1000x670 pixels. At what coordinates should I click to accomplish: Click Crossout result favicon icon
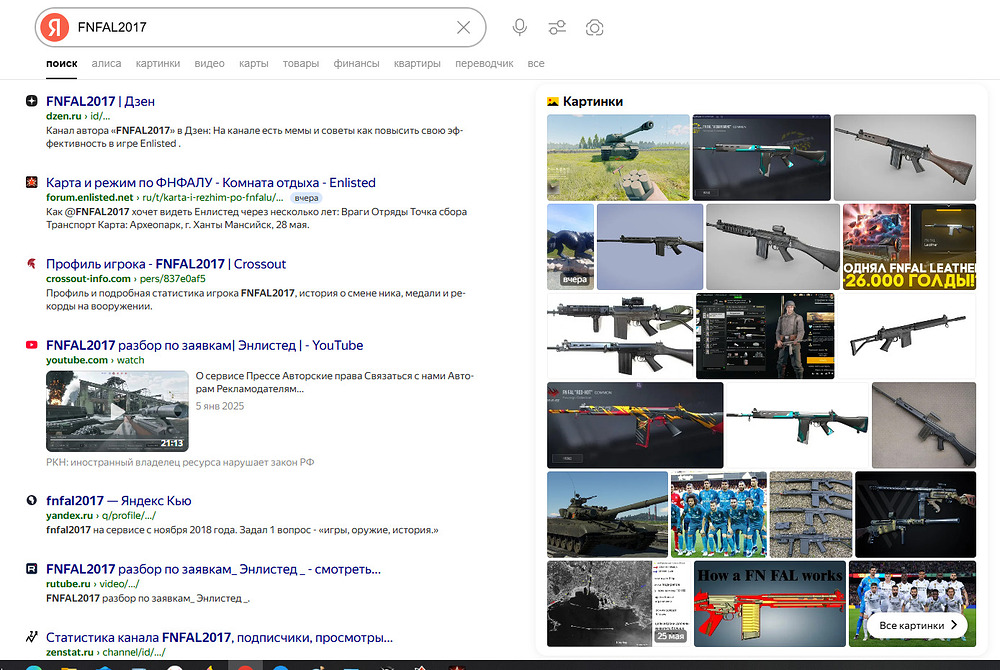click(31, 263)
